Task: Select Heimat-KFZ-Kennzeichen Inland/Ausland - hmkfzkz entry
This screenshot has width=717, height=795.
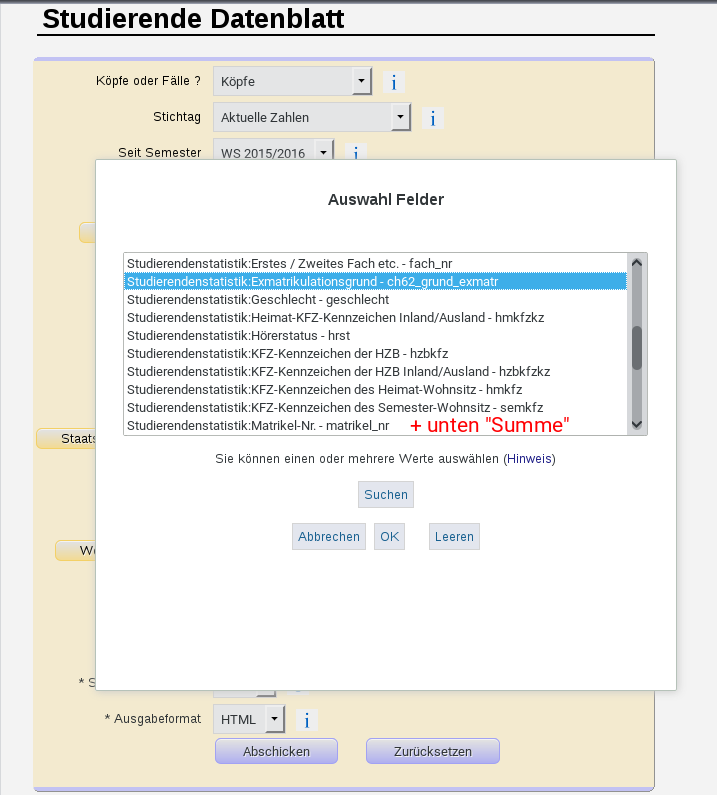Action: pos(375,317)
